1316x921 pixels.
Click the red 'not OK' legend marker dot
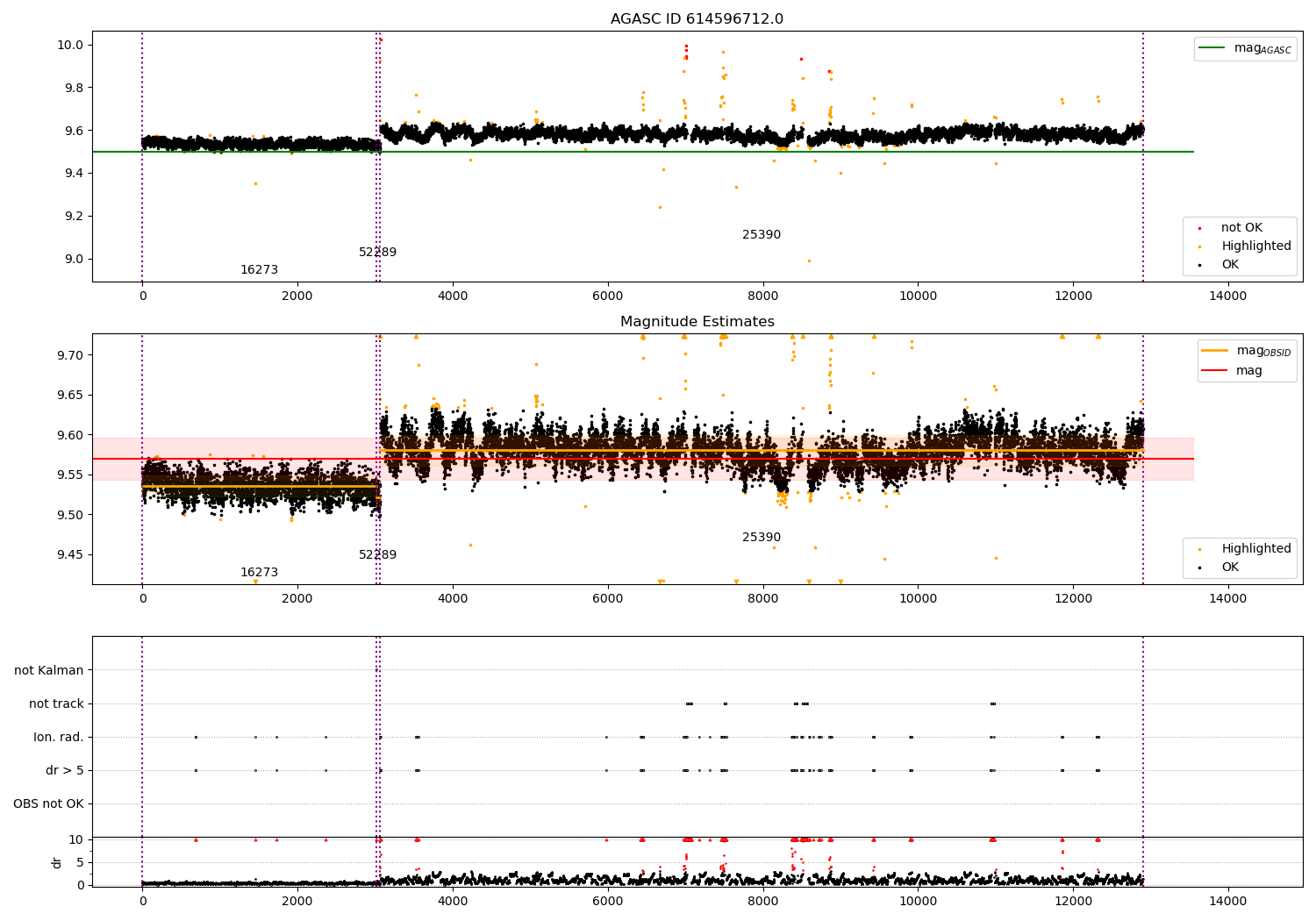[x=1199, y=228]
